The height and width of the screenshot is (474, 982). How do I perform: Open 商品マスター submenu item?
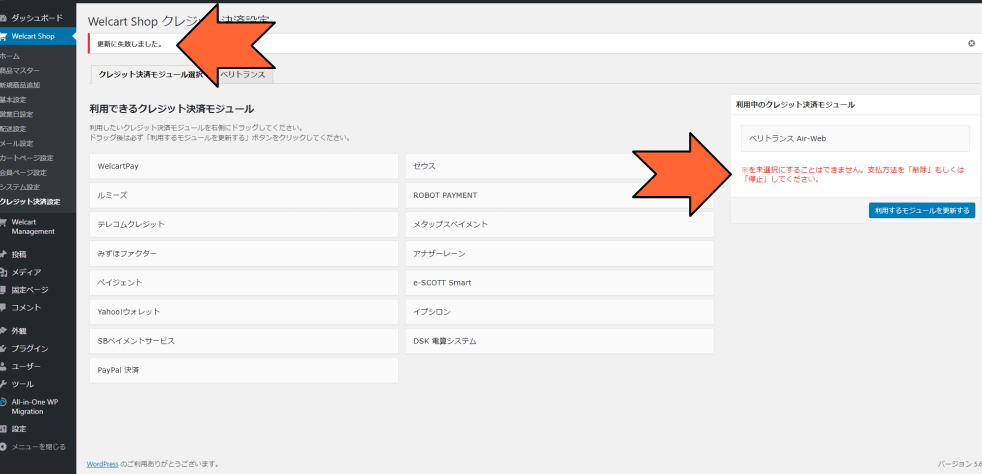coord(19,71)
